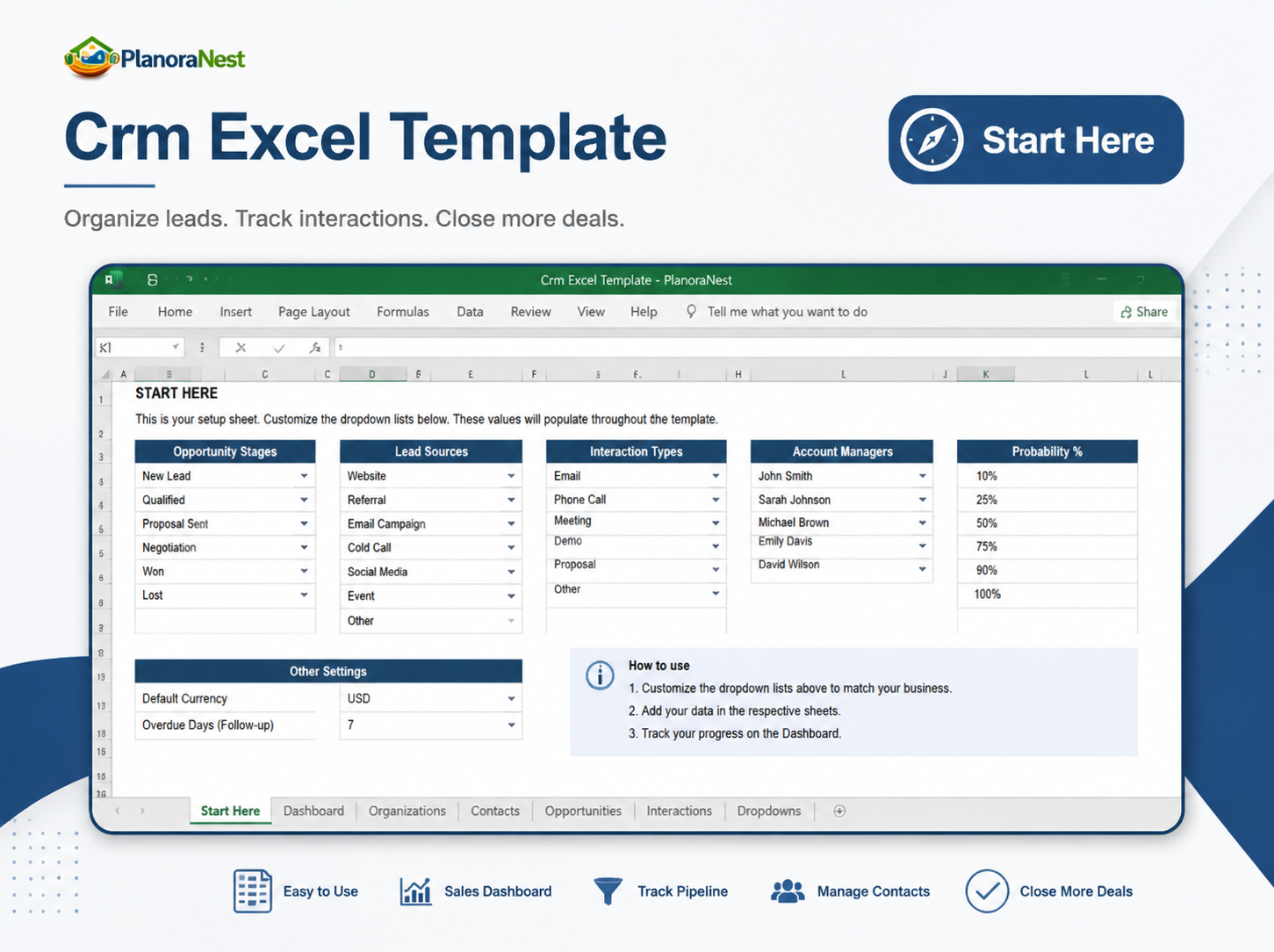Screen dimensions: 1274x952
Task: Expand the Sarah Johnson dropdown arrow
Action: click(x=923, y=500)
